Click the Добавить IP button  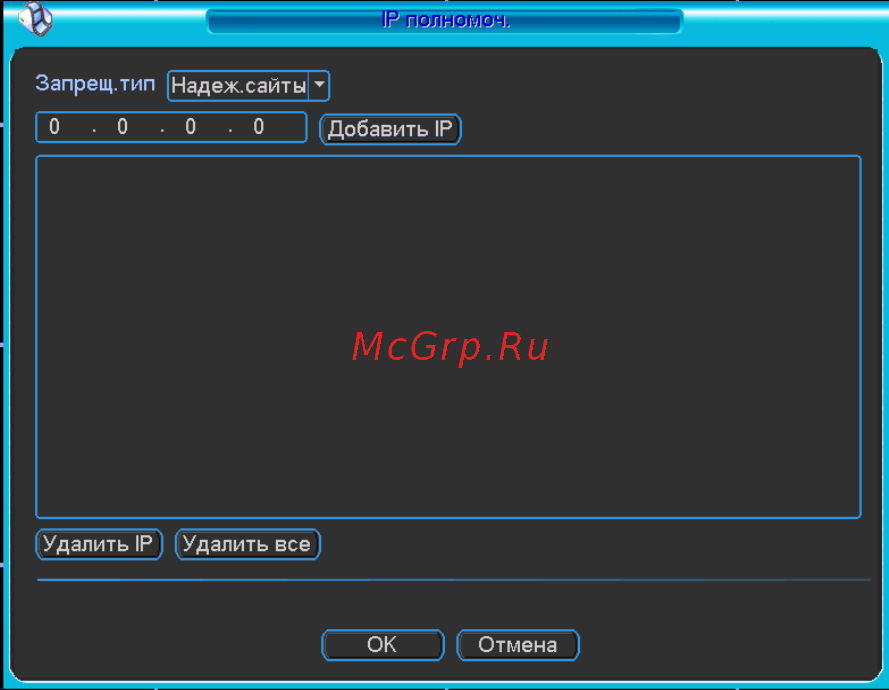(x=390, y=129)
